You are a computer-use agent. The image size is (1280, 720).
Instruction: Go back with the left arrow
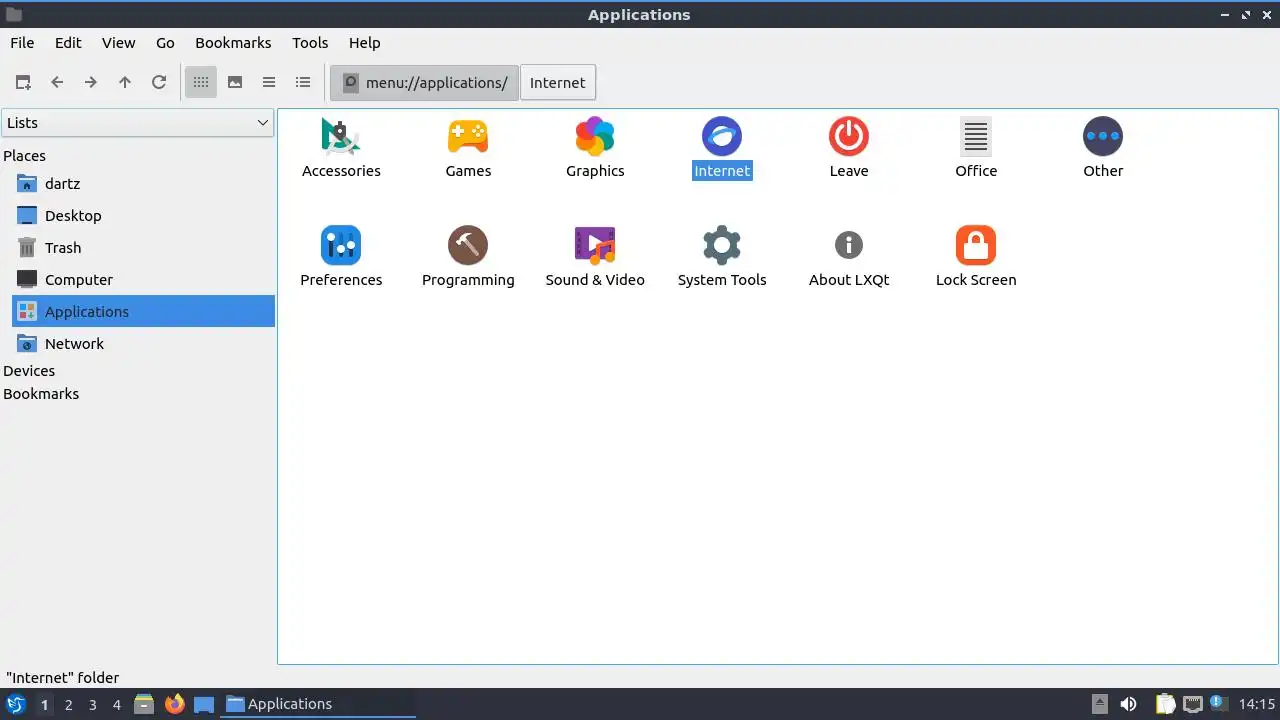point(57,82)
